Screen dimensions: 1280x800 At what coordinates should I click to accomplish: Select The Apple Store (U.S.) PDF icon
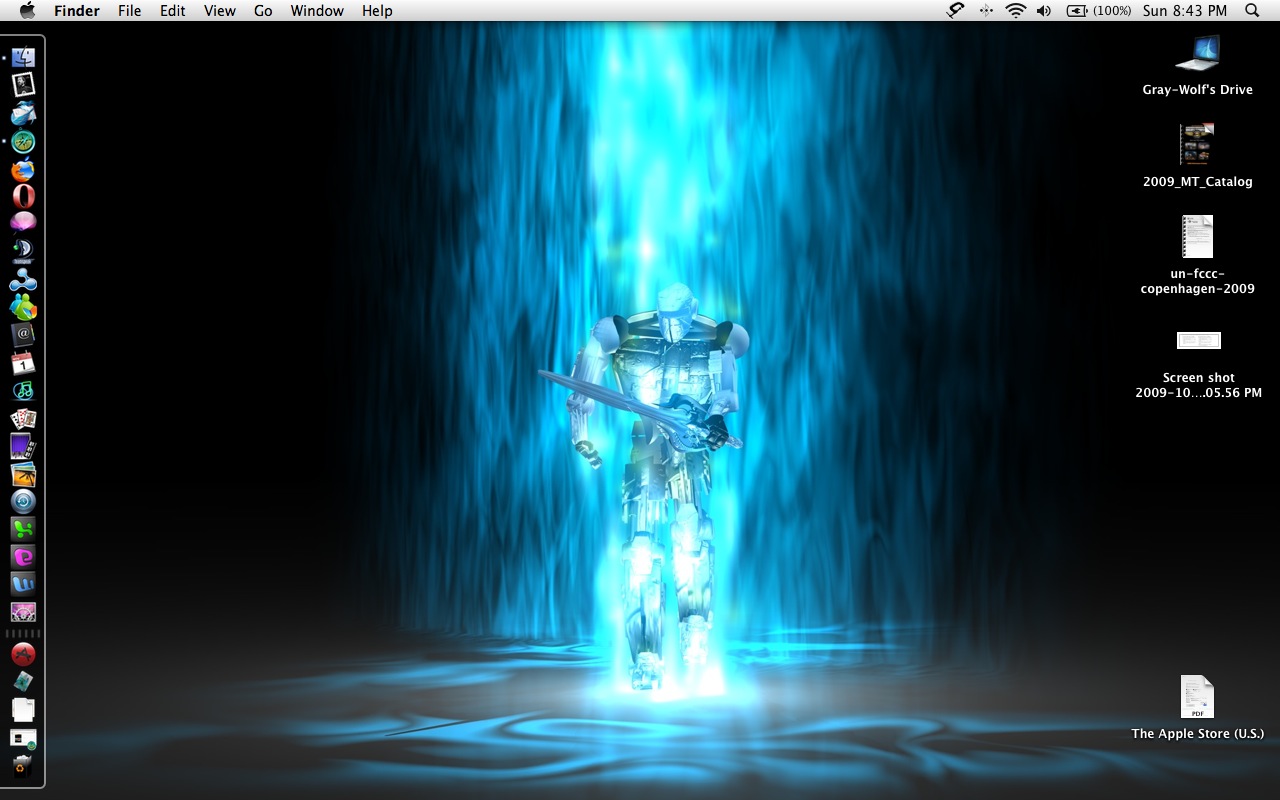click(1197, 697)
